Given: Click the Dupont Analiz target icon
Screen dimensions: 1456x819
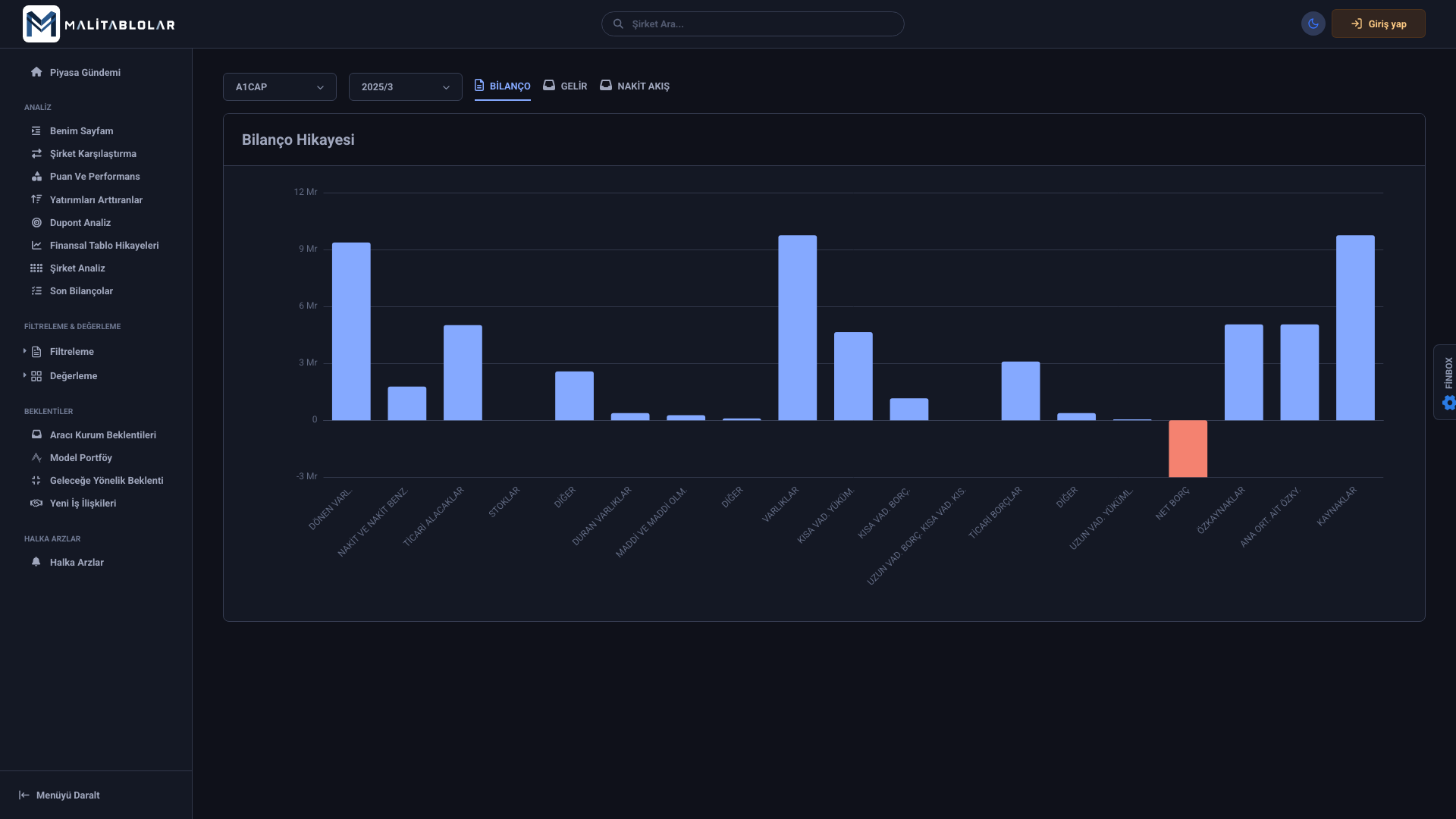Looking at the screenshot, I should coord(36,223).
